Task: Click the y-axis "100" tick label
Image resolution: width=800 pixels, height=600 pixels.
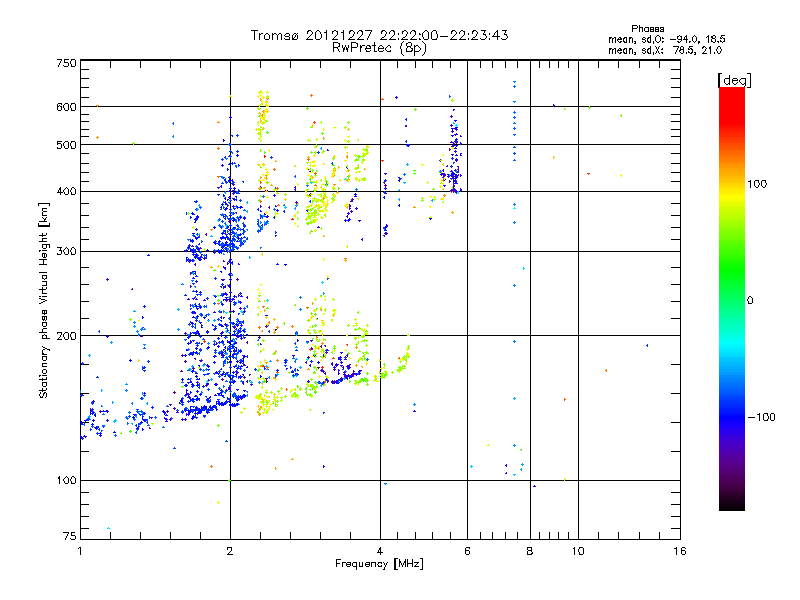Action: (66, 480)
